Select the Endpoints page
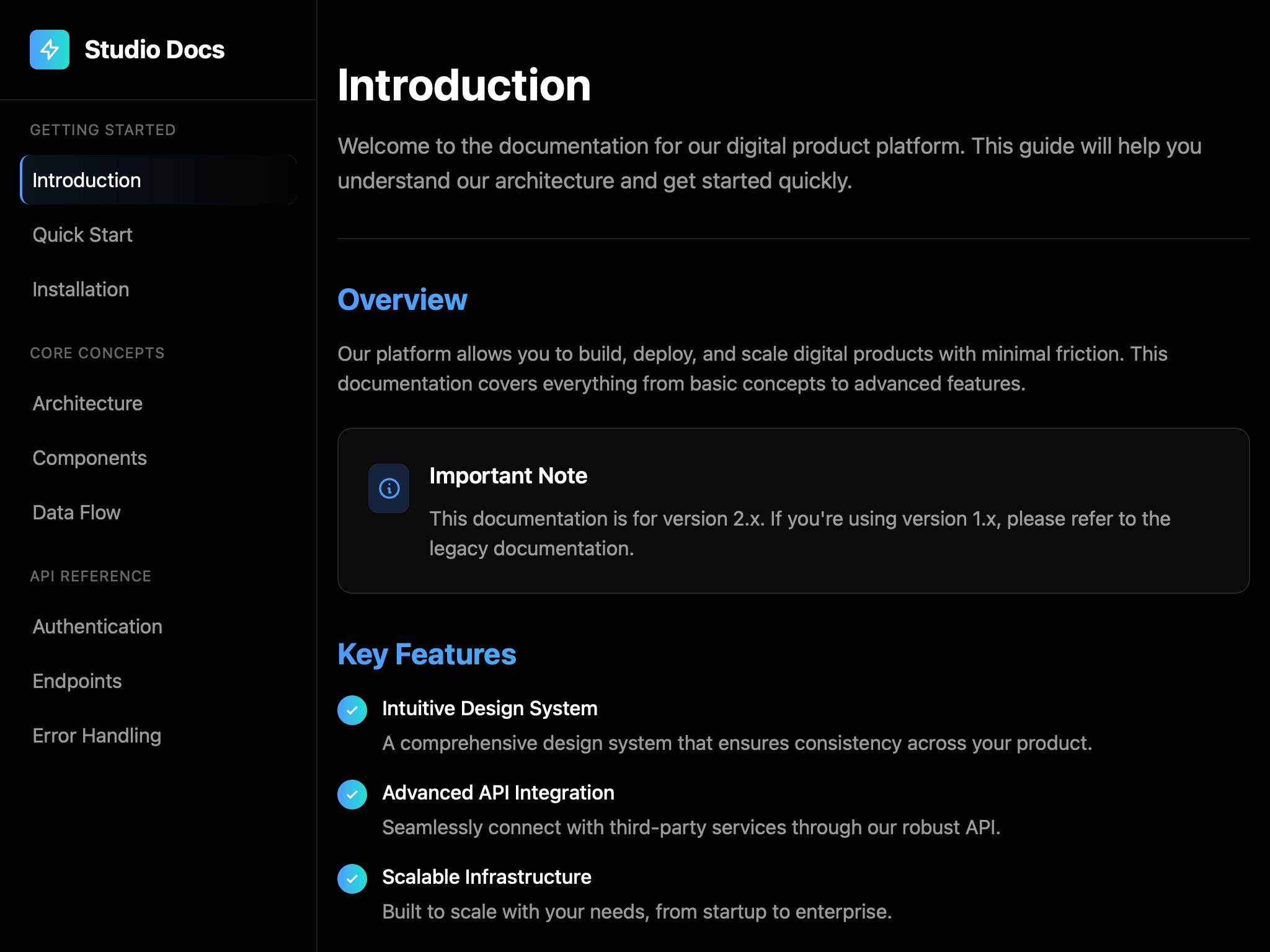This screenshot has height=952, width=1270. pyautogui.click(x=77, y=681)
